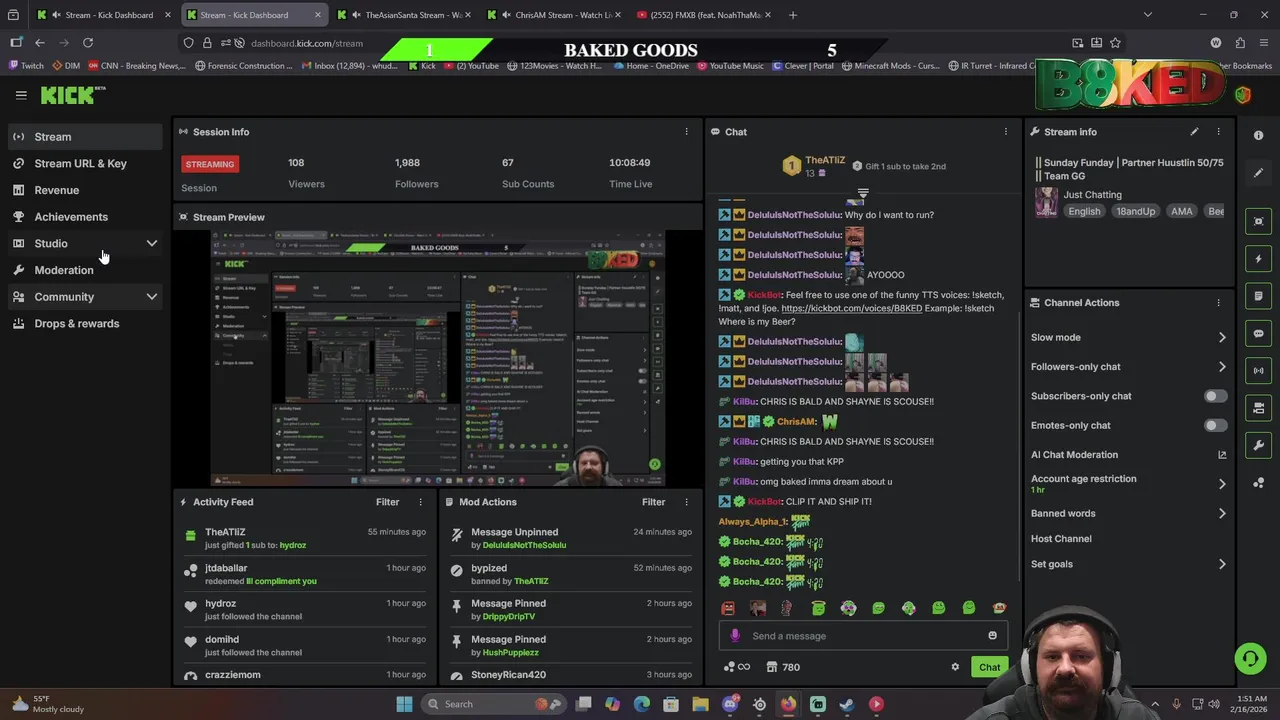Open Stream info panel three-dot menu

(1218, 132)
